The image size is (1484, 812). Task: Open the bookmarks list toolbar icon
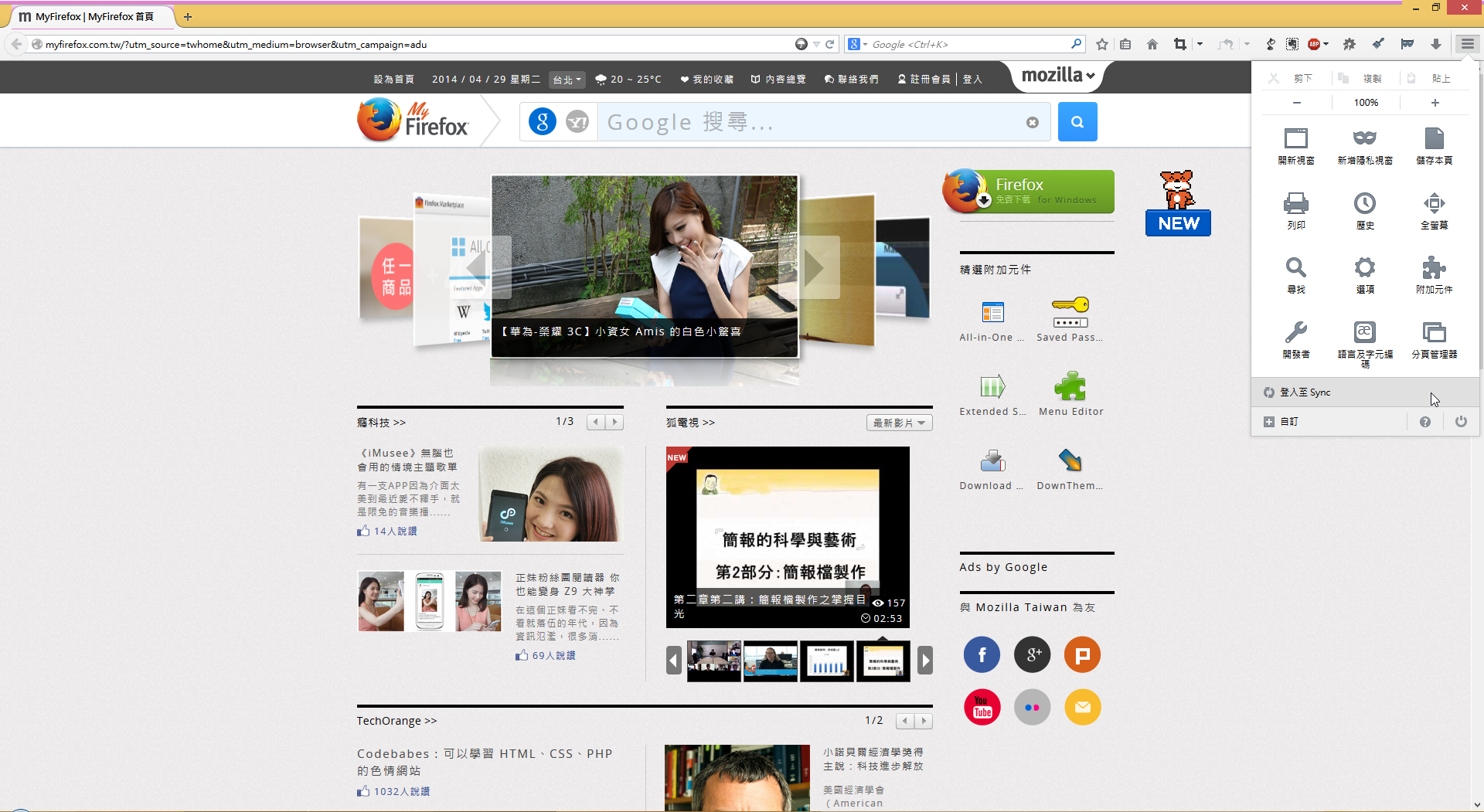click(x=1125, y=44)
